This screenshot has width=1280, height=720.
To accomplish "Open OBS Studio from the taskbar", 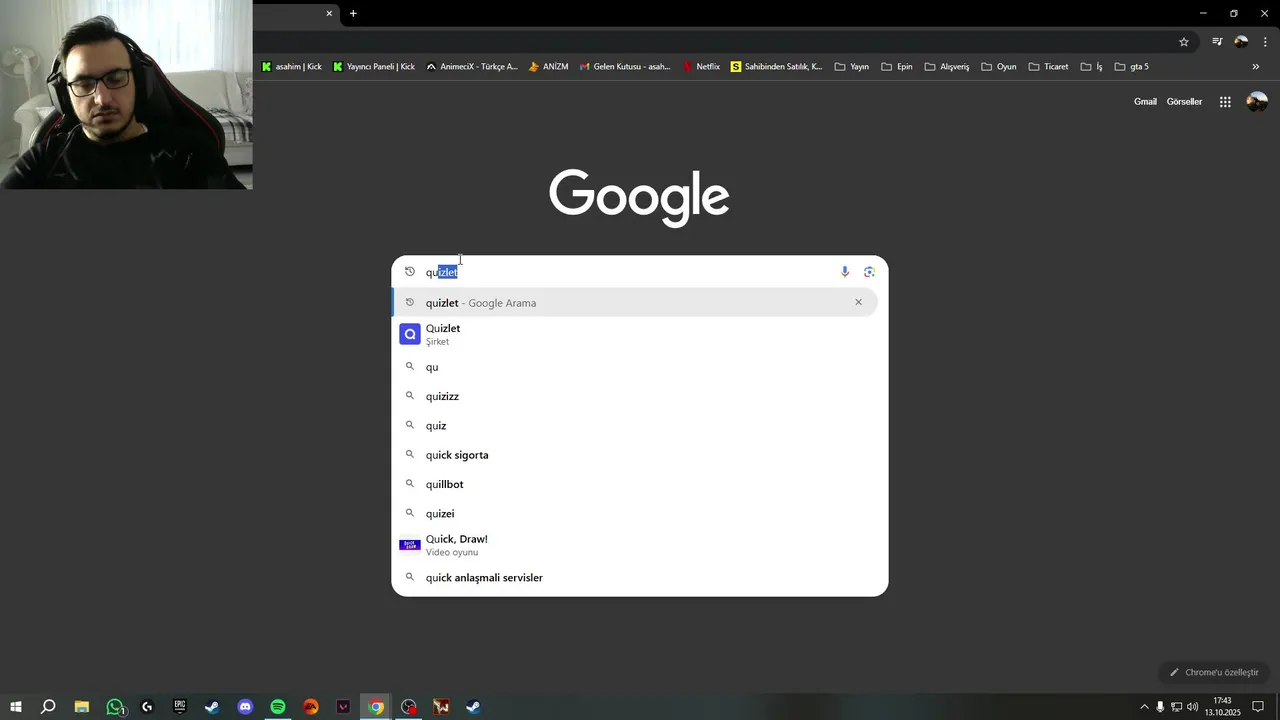I will 408,707.
